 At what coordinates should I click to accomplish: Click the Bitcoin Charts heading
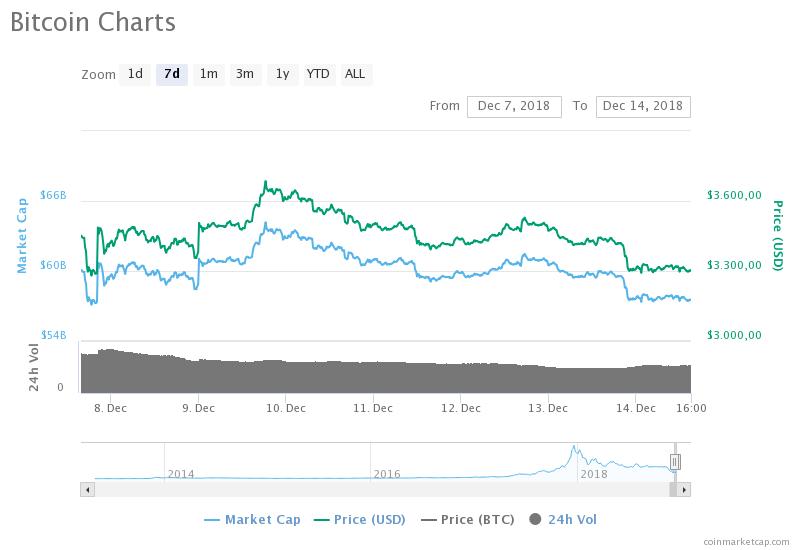(x=93, y=23)
